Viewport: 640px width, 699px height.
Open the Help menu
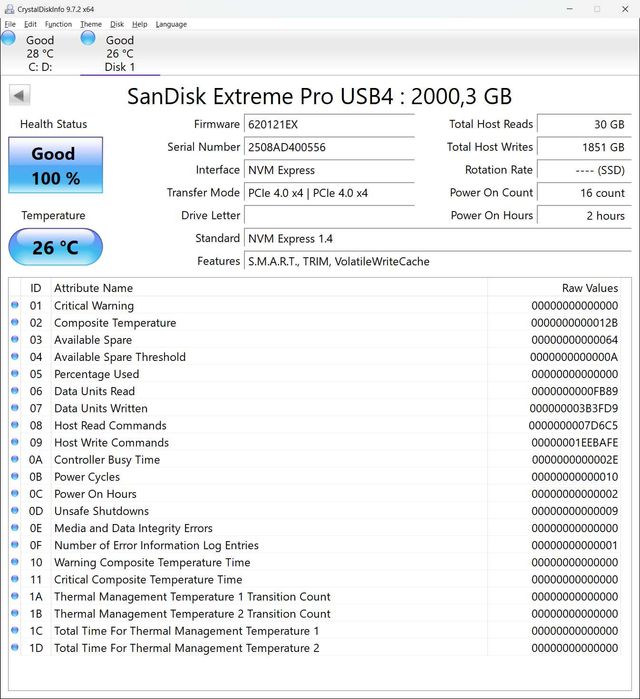139,24
